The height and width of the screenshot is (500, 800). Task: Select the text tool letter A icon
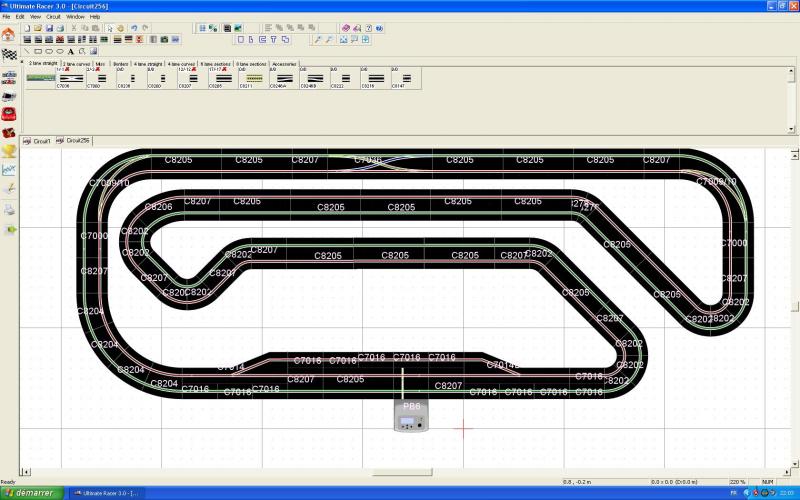(x=71, y=51)
